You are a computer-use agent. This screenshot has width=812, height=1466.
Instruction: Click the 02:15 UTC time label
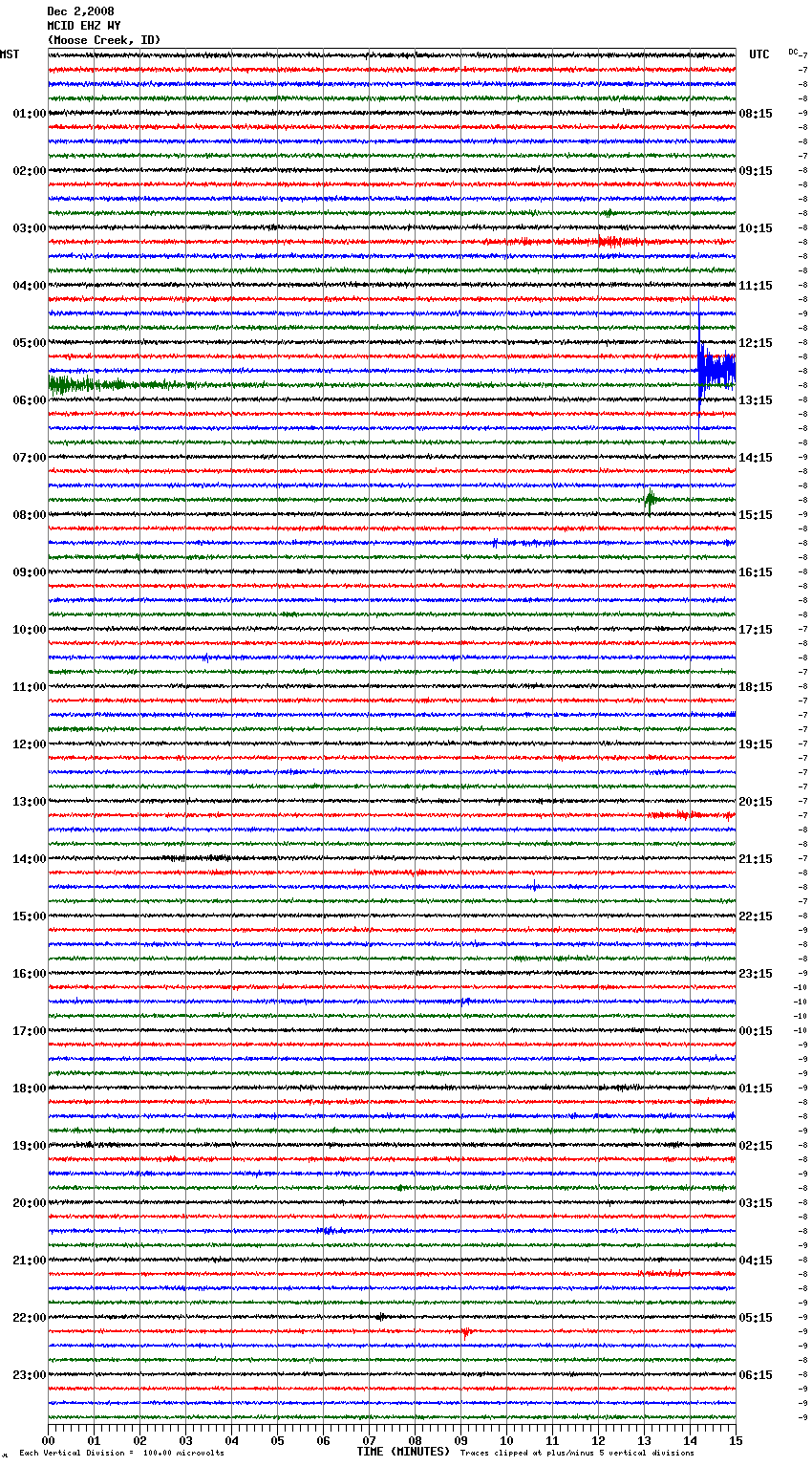pos(756,1146)
